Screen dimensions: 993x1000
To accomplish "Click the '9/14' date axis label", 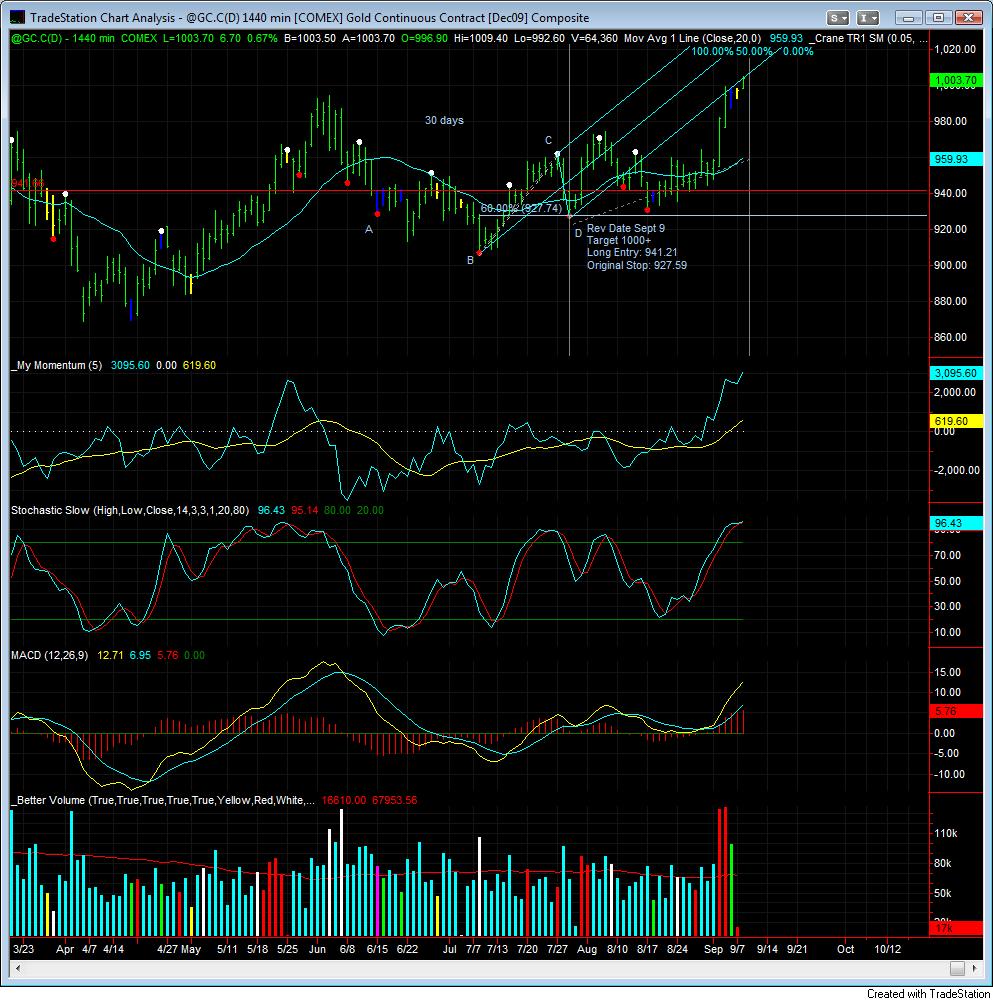I will 767,949.
